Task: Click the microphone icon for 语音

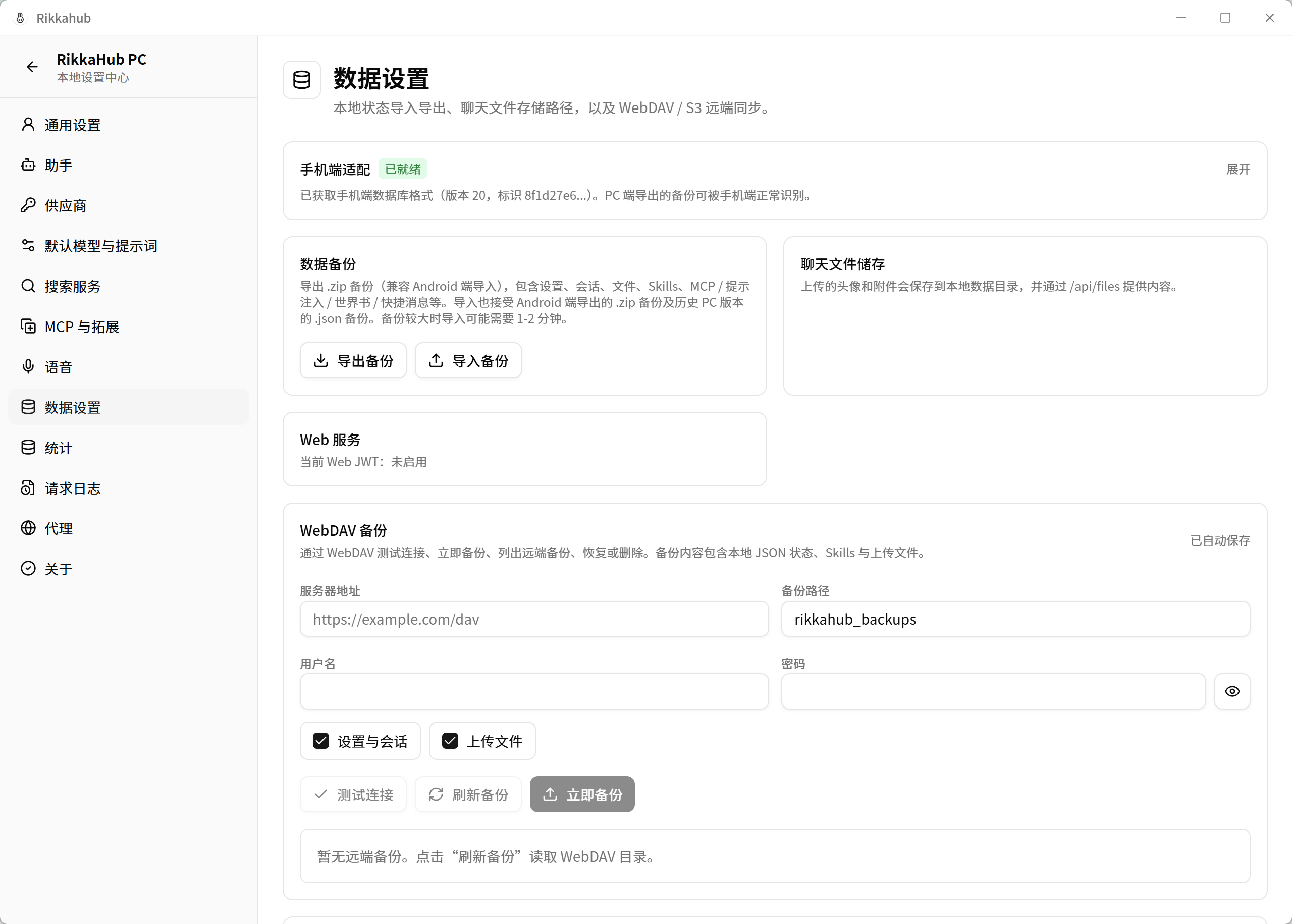Action: pyautogui.click(x=28, y=366)
